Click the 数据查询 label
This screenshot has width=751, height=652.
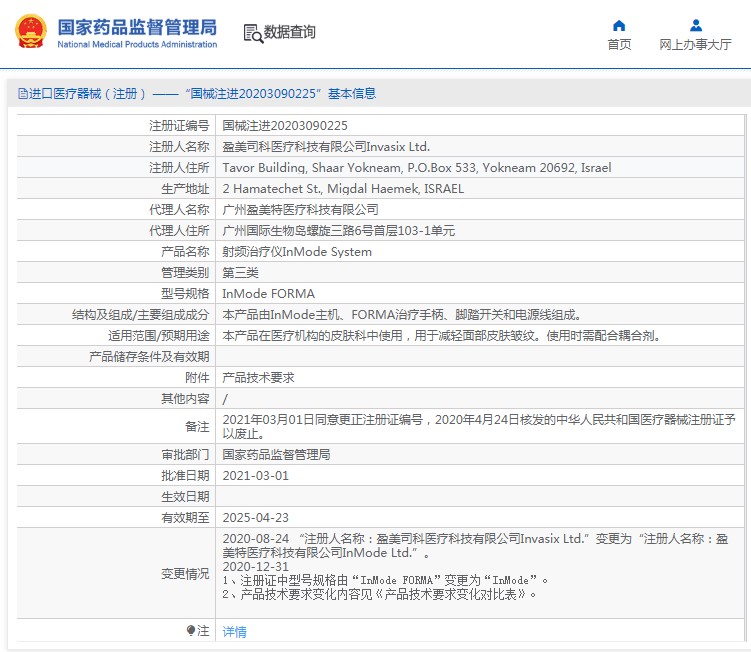[289, 32]
